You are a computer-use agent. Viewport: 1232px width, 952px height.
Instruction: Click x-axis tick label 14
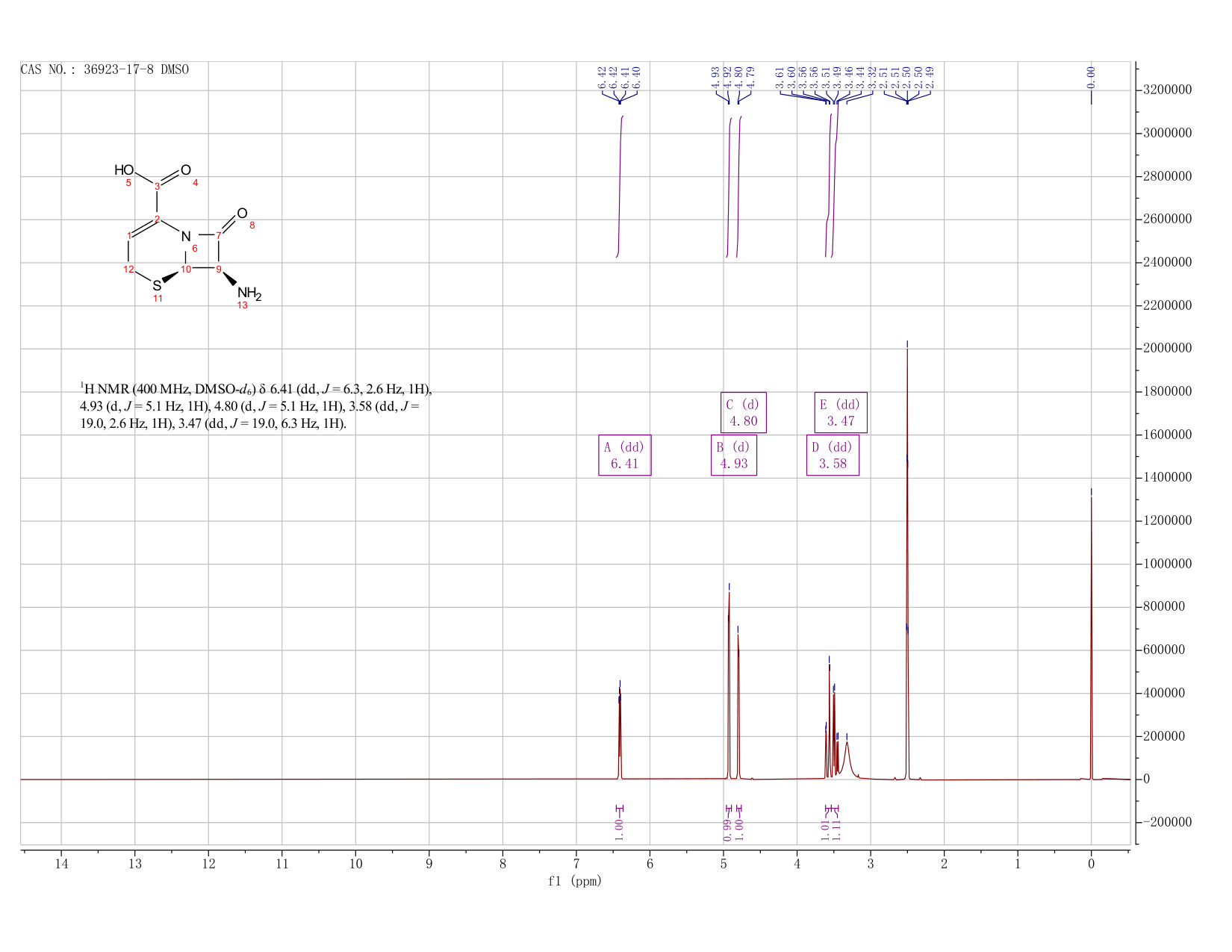(61, 864)
